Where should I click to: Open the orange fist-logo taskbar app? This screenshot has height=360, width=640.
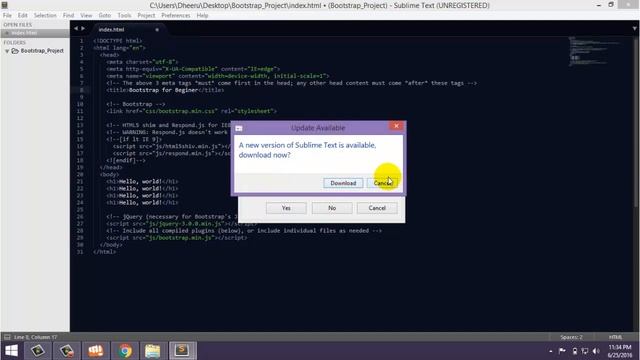point(96,351)
